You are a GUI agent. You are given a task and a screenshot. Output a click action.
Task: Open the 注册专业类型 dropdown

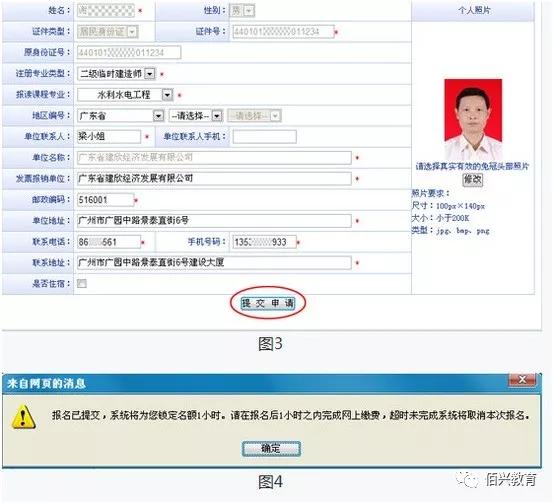[150, 74]
